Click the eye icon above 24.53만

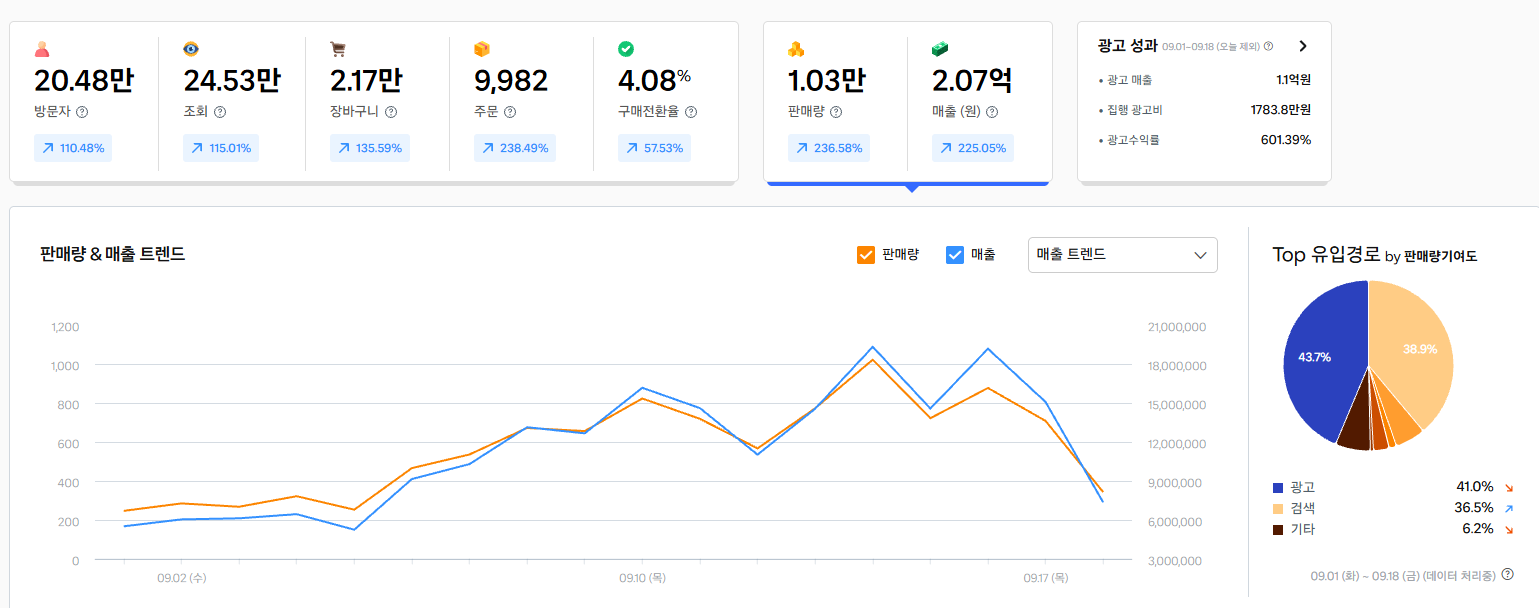click(x=191, y=49)
